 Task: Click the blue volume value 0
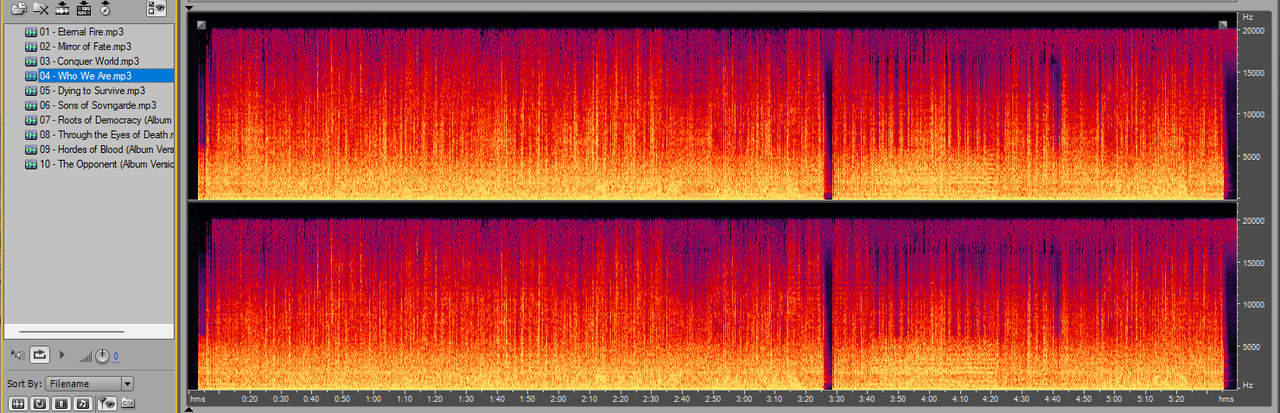[116, 356]
